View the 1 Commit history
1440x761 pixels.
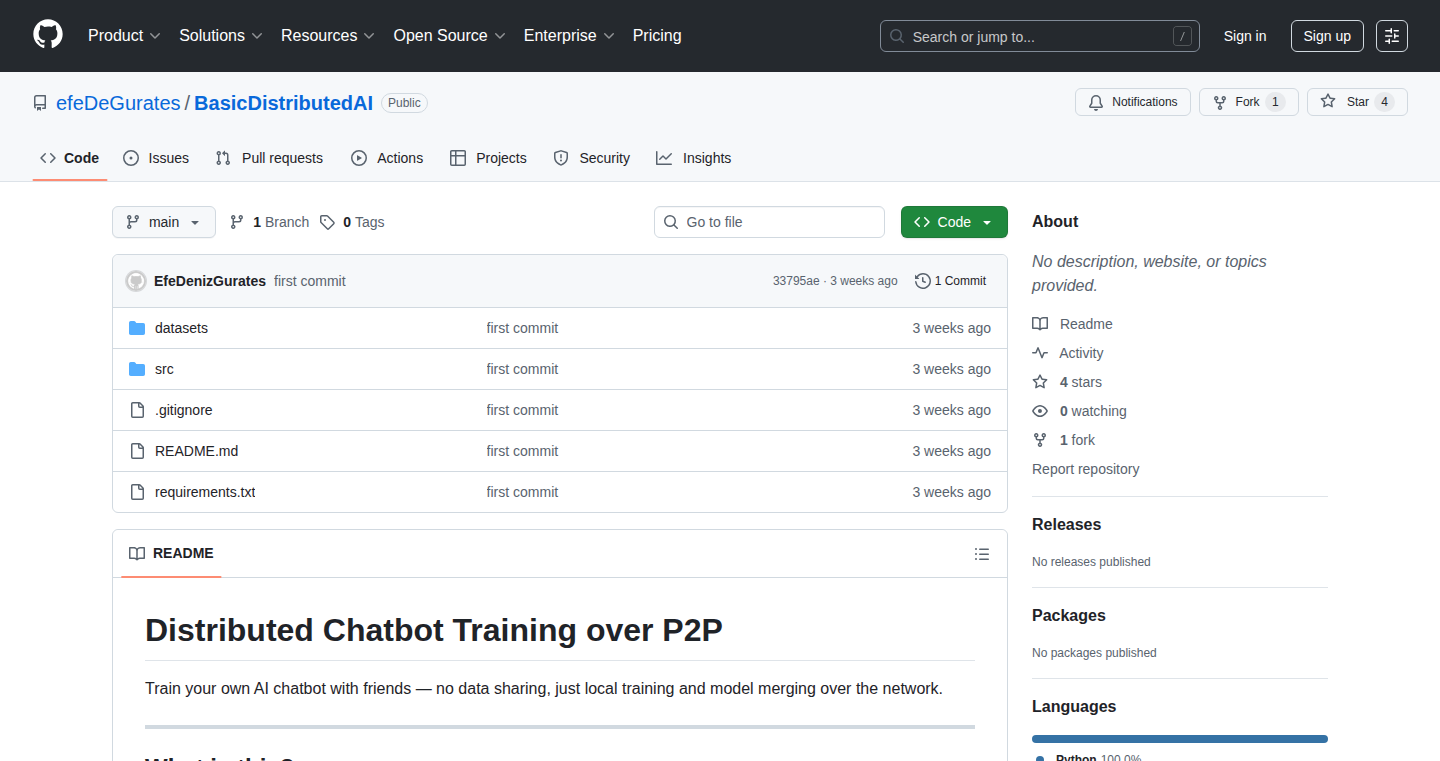point(951,281)
